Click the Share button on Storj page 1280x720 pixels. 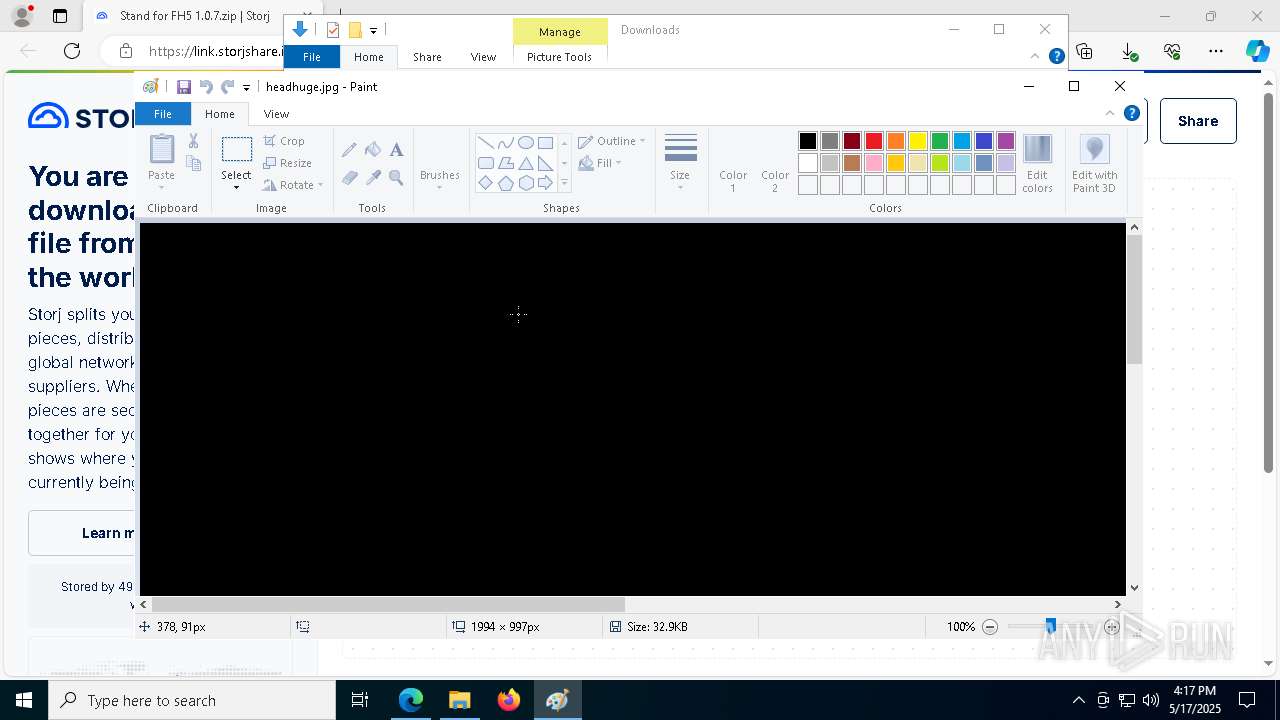tap(1198, 121)
